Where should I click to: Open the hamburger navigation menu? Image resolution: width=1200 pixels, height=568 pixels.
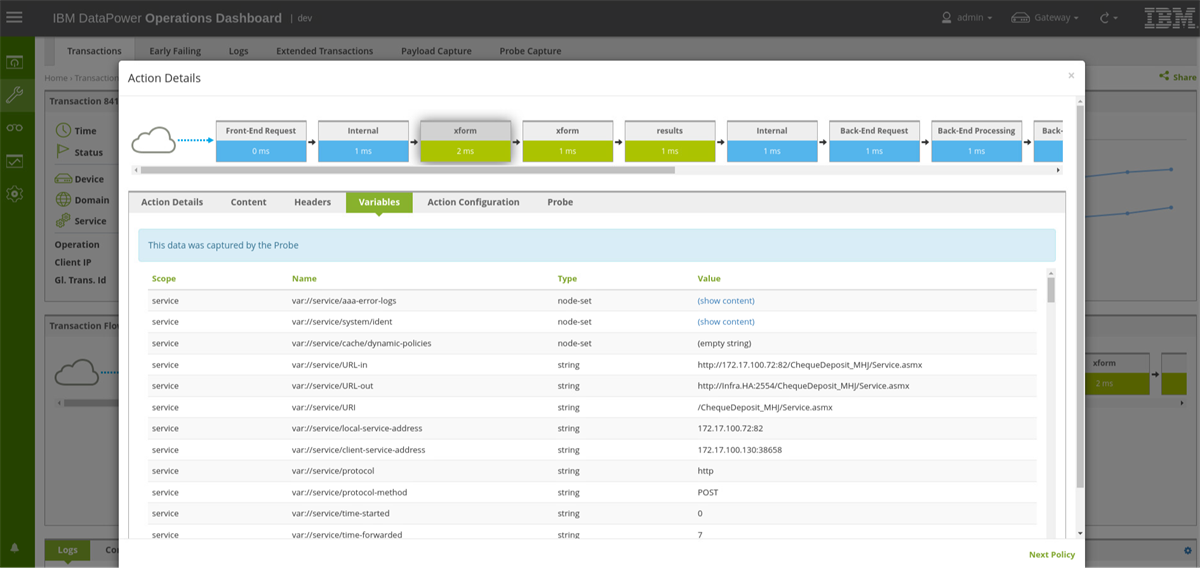pos(15,17)
